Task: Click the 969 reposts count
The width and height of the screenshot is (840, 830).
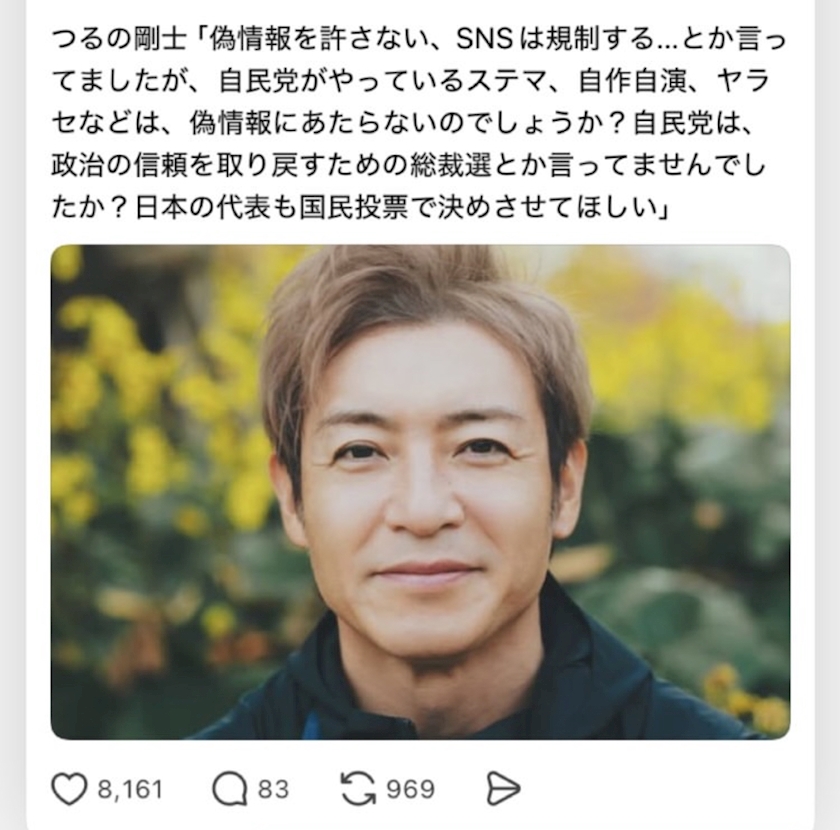Action: pos(410,789)
